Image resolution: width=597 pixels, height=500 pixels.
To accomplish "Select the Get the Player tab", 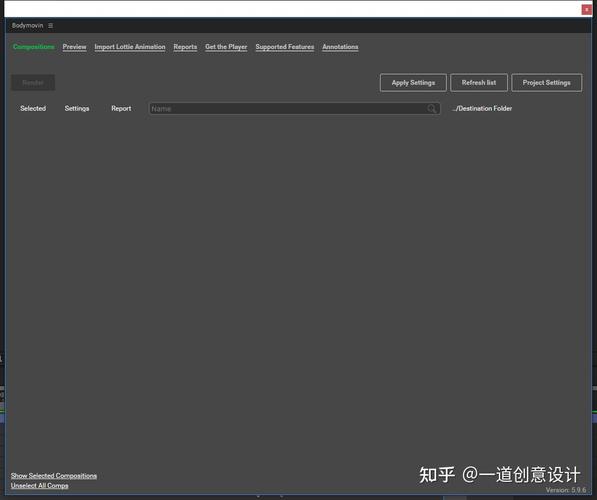I will pos(226,47).
